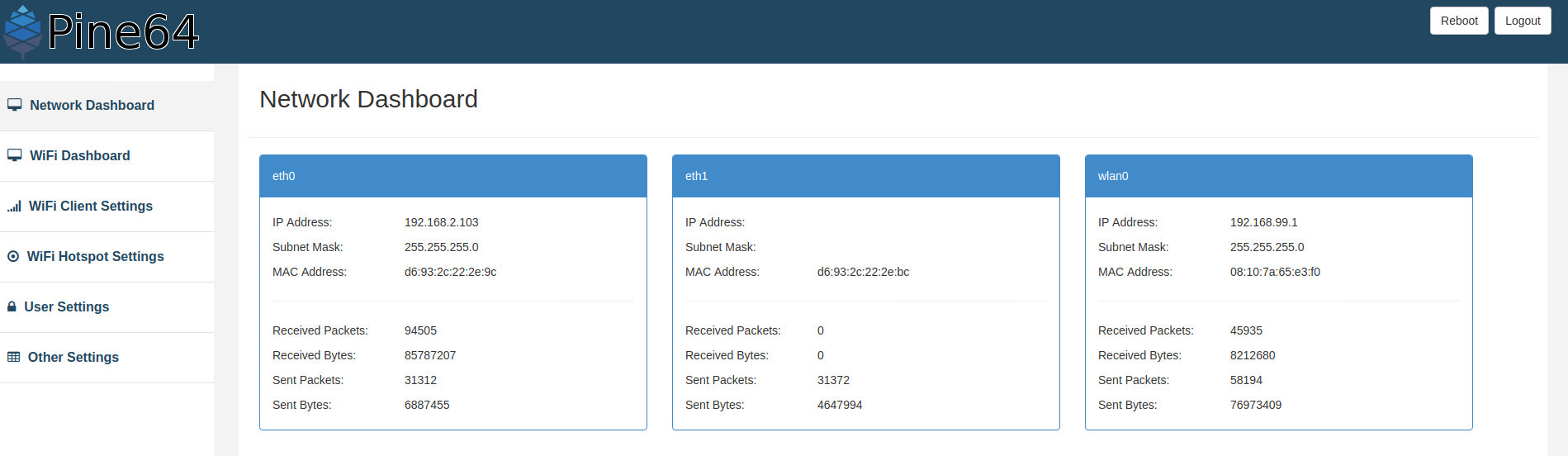Click the Reboot button
This screenshot has height=456, width=1568.
(1459, 21)
